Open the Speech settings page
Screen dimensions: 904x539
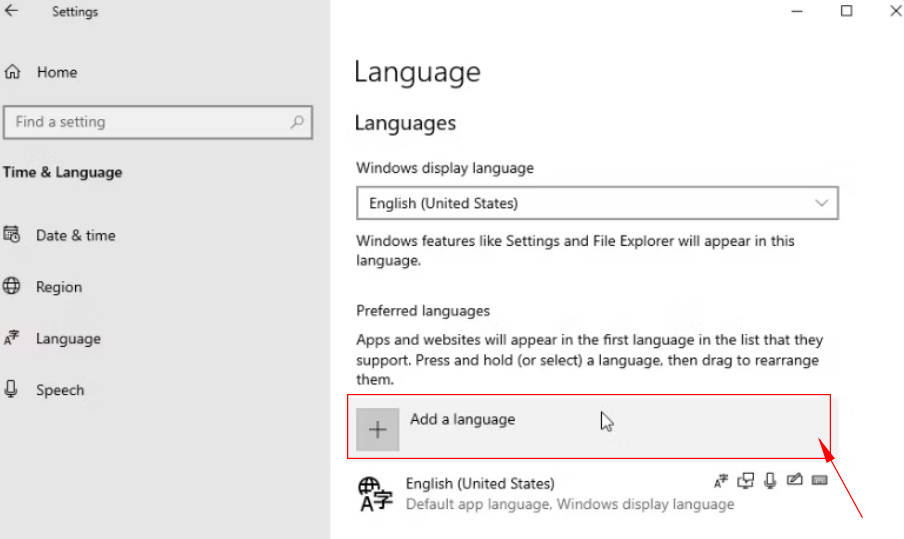[x=59, y=390]
